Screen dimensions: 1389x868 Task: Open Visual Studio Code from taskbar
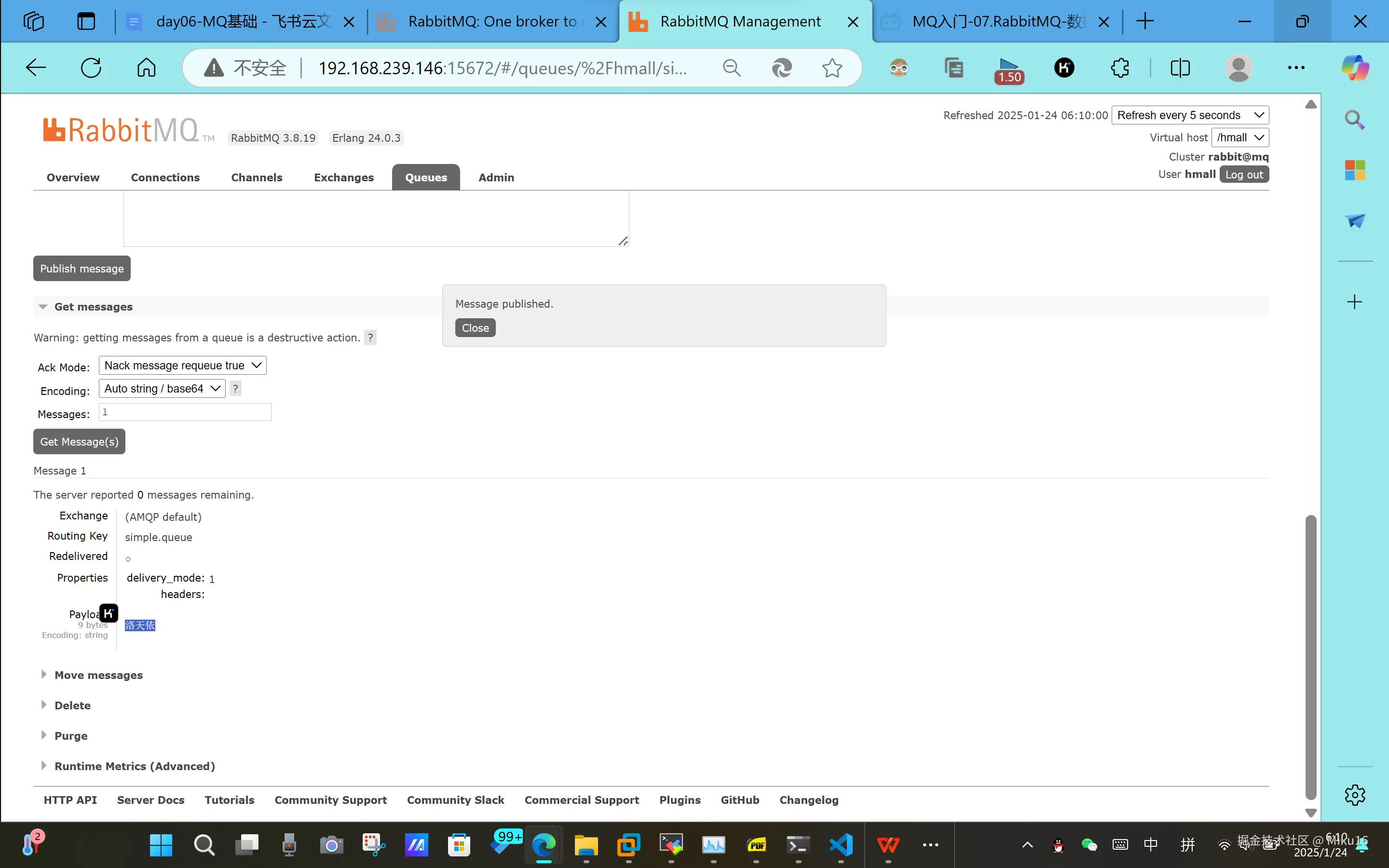[841, 844]
